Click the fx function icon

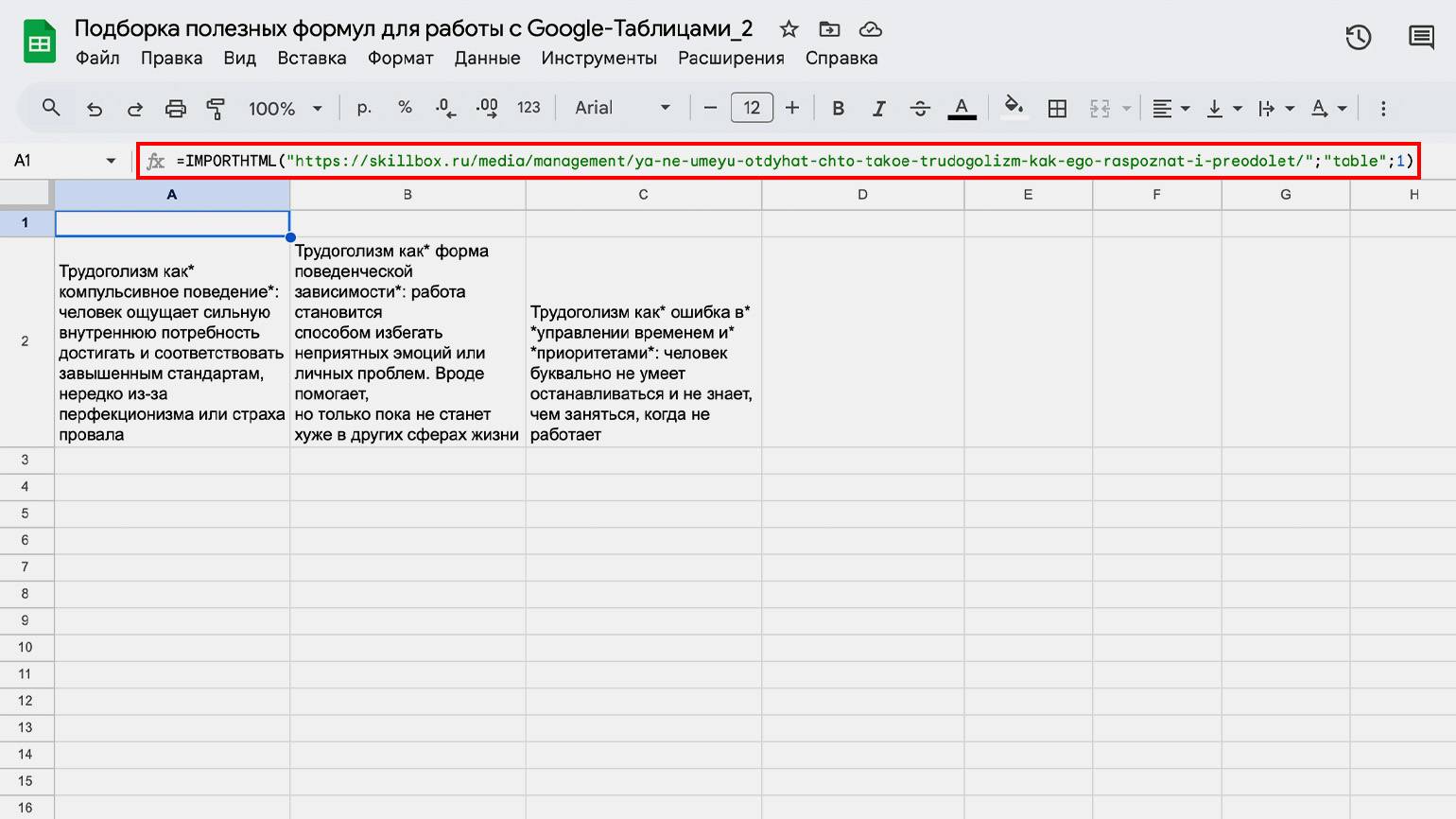pyautogui.click(x=156, y=161)
